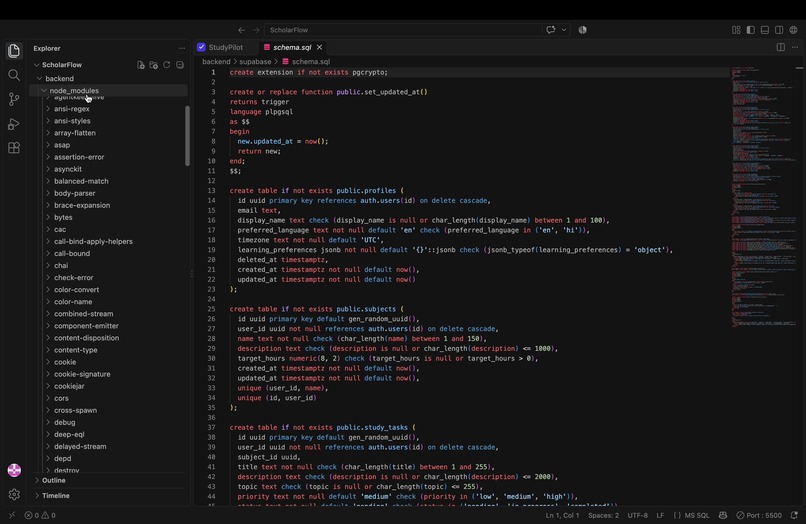
Task: Select the delayed-stream folder
Action: click(x=80, y=446)
